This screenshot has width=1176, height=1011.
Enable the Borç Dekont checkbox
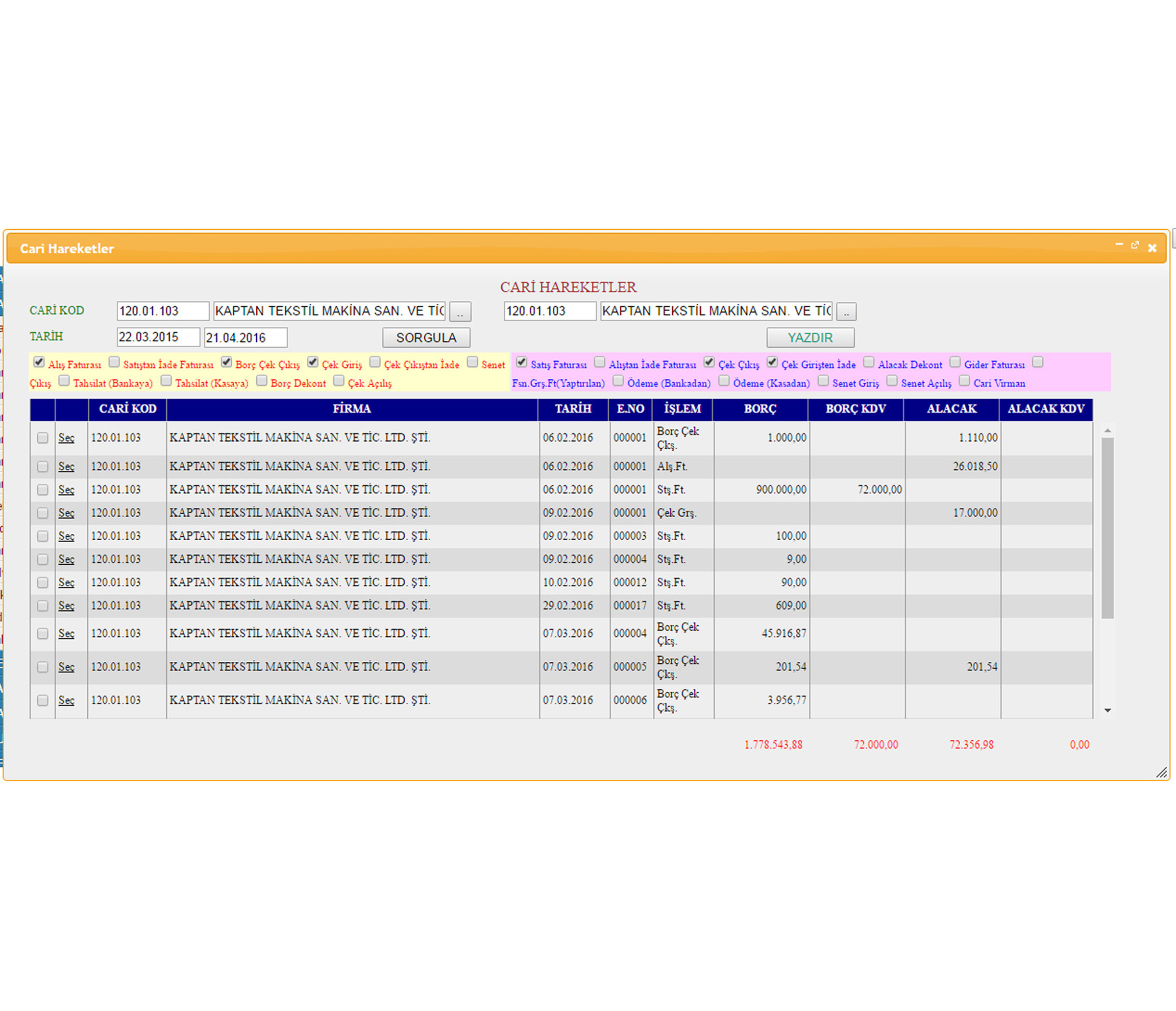262,380
